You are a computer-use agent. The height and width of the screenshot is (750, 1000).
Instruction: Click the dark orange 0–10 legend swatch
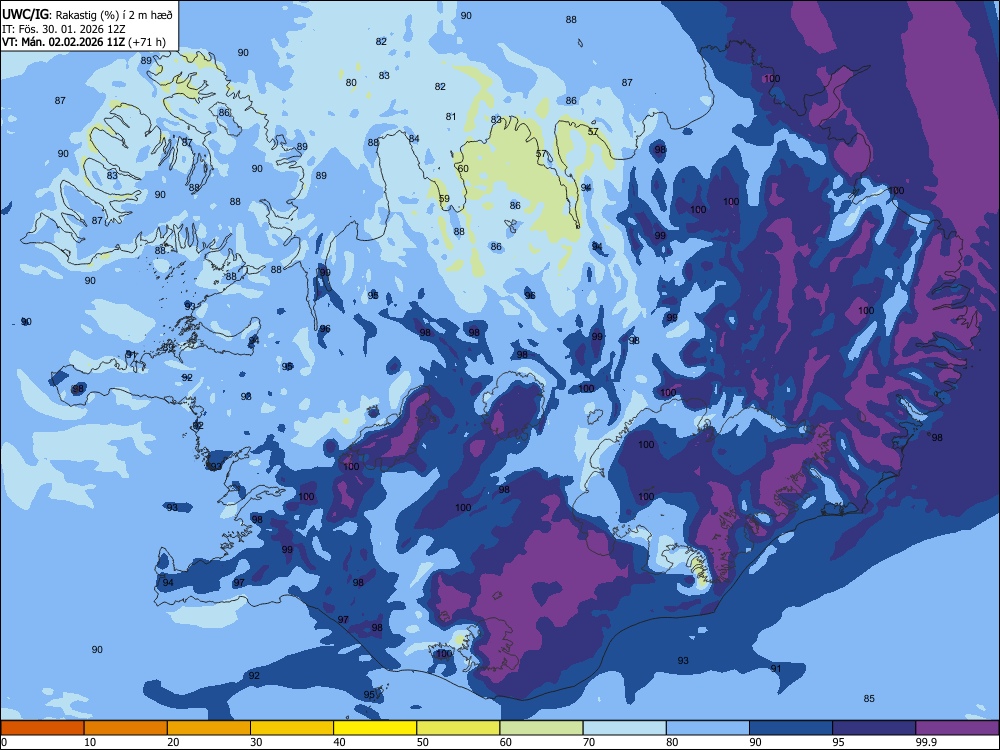pyautogui.click(x=42, y=728)
